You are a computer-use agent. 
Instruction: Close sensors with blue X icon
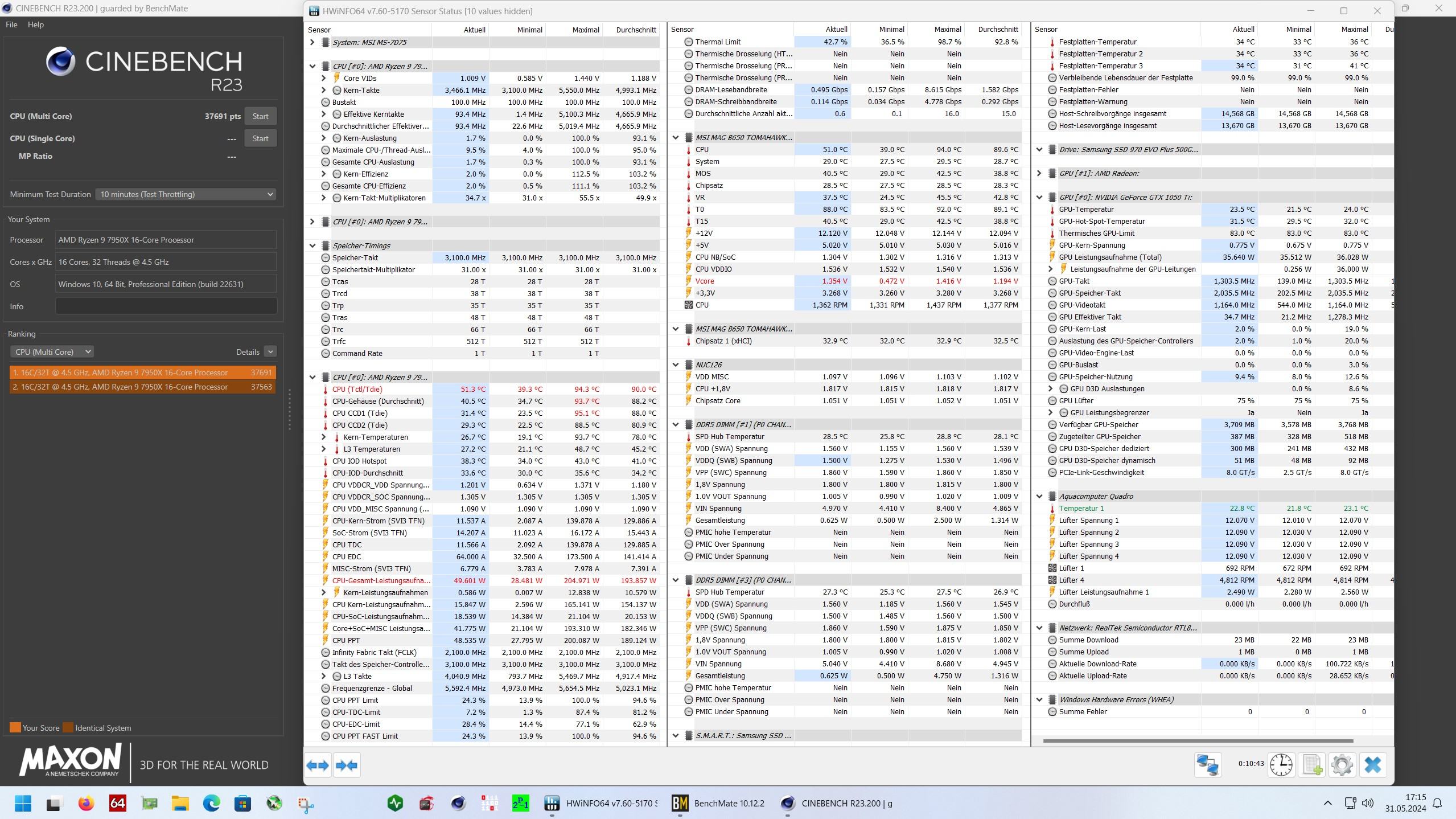(x=1372, y=764)
